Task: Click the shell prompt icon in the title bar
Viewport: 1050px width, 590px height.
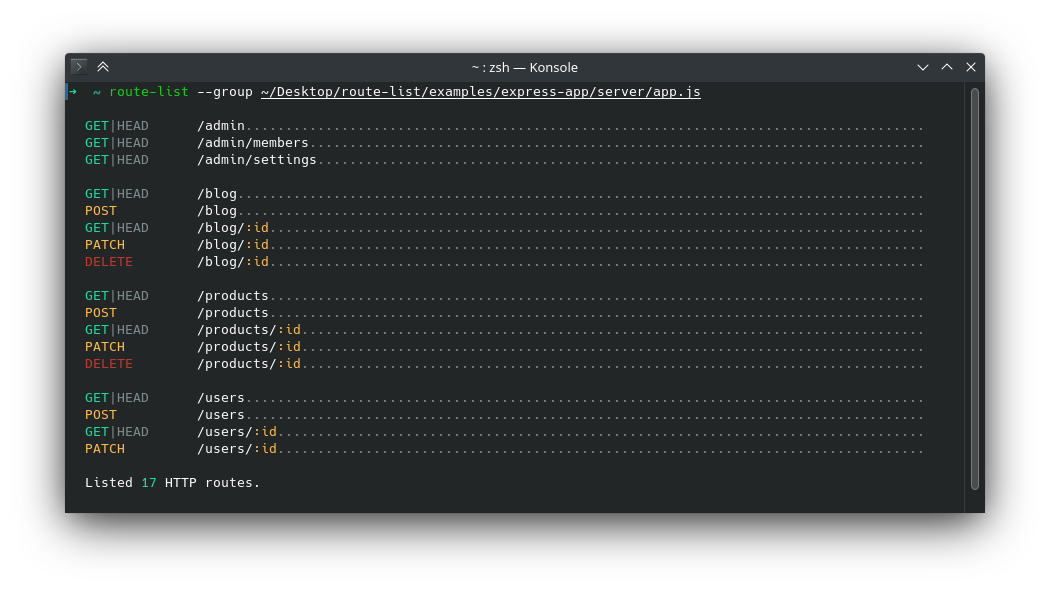Action: pos(78,66)
